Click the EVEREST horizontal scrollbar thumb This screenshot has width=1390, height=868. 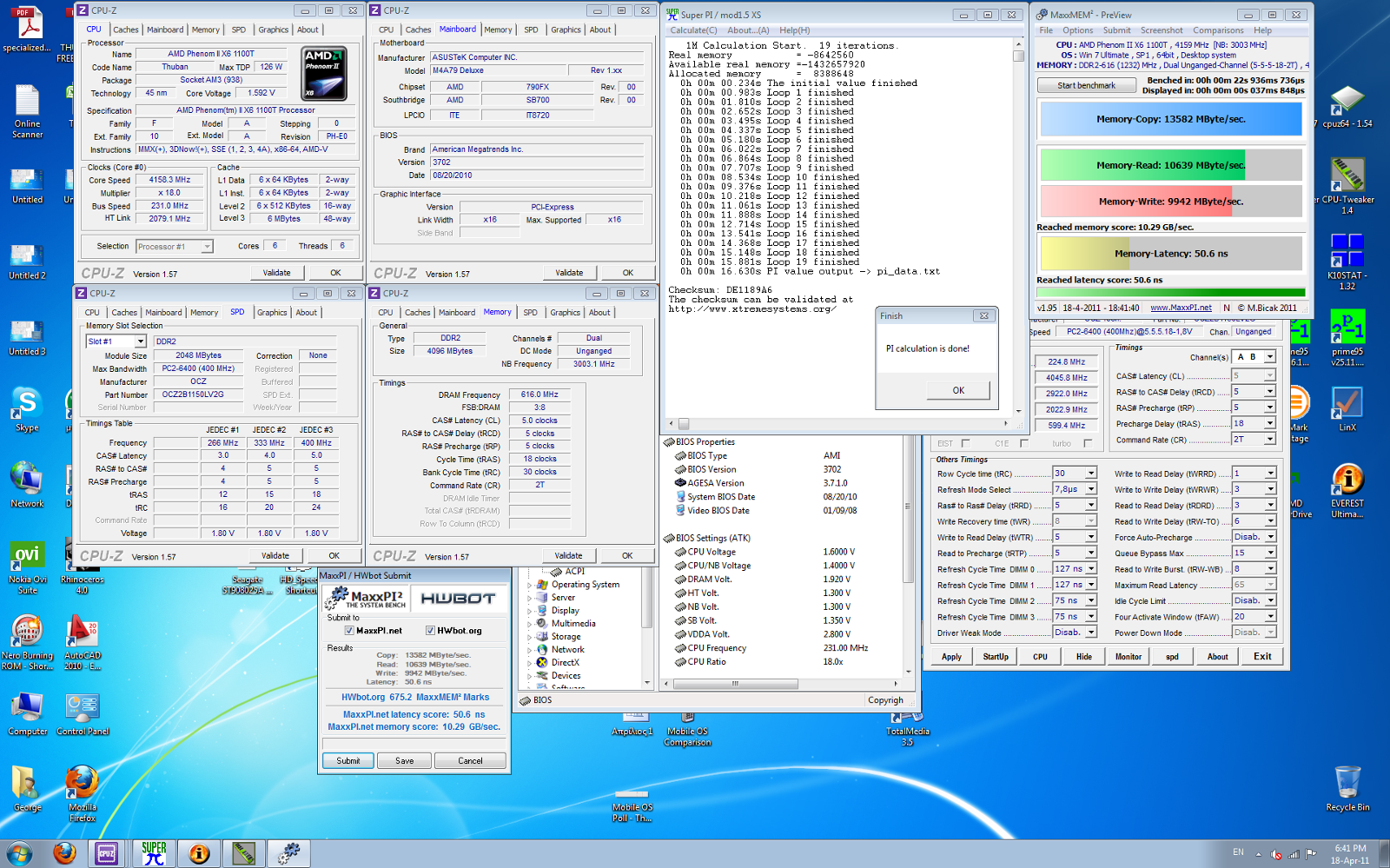735,684
